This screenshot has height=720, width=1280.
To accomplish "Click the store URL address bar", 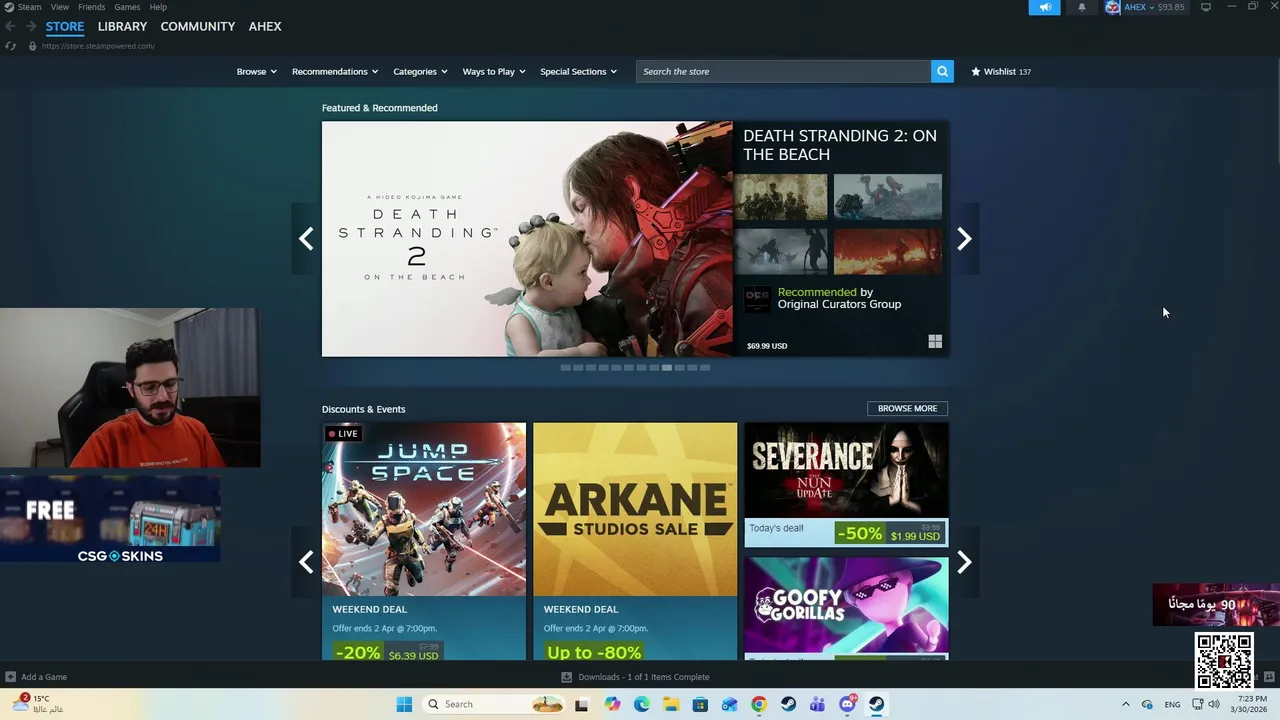I will (98, 46).
